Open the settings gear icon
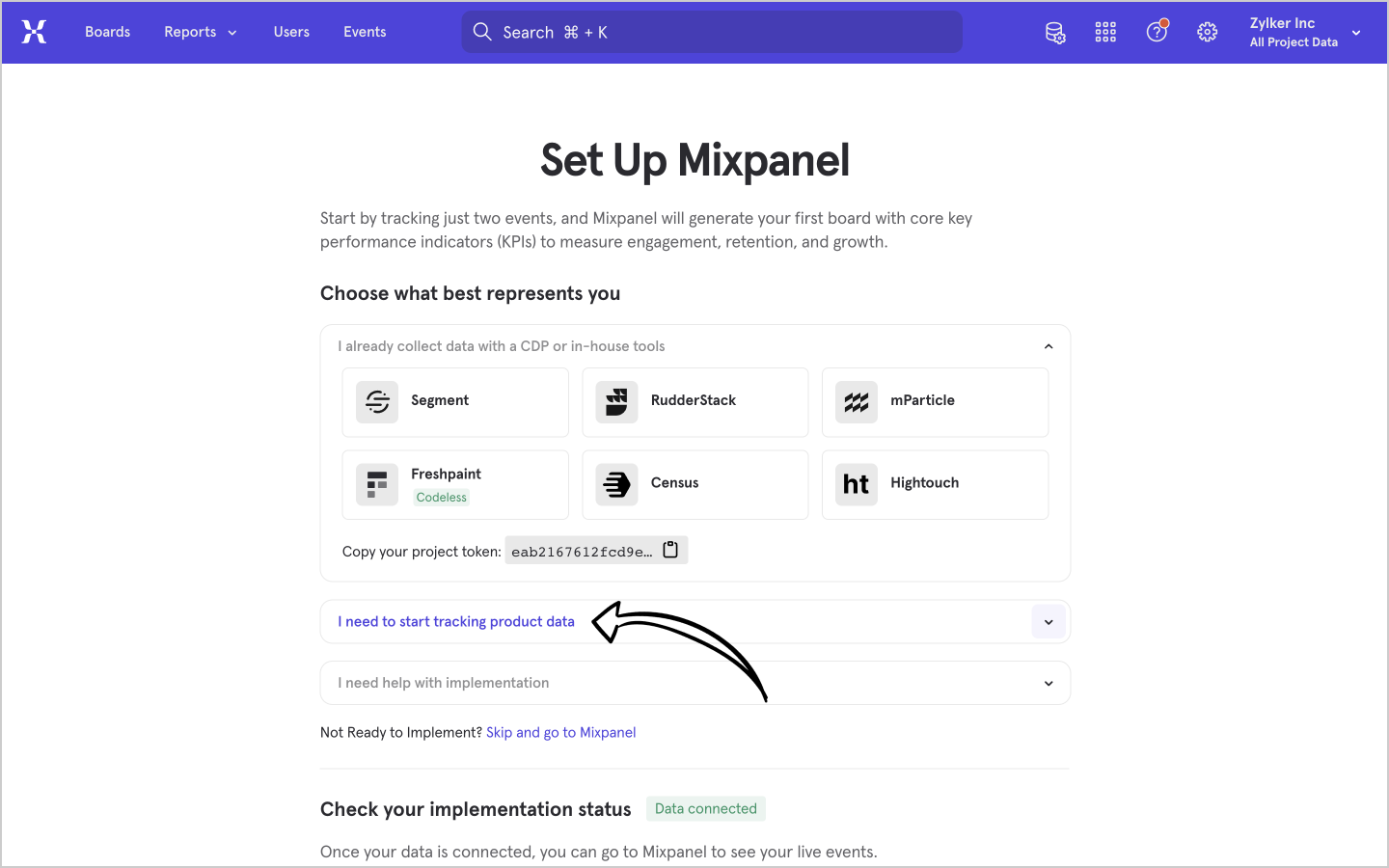 pos(1207,33)
